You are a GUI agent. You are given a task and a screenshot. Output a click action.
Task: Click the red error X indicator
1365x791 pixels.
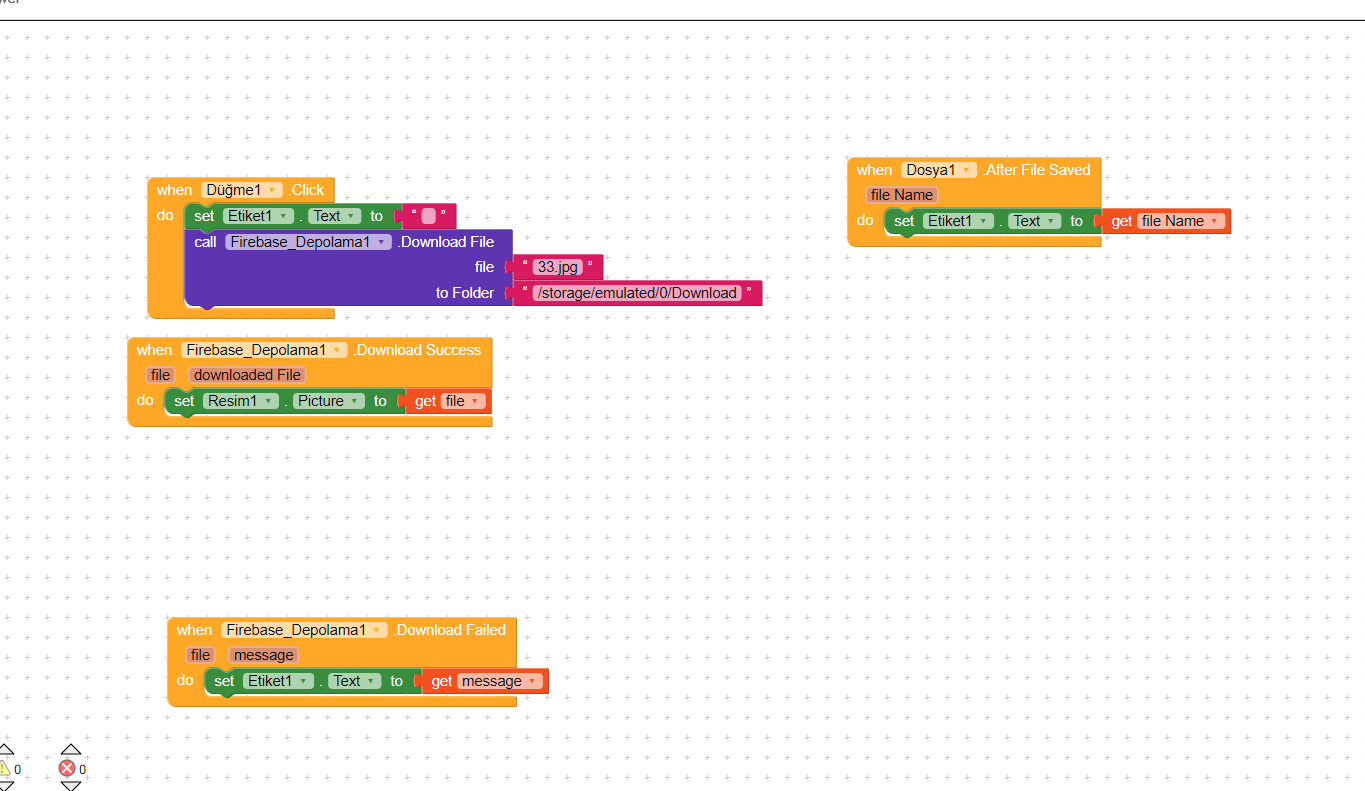[x=67, y=768]
